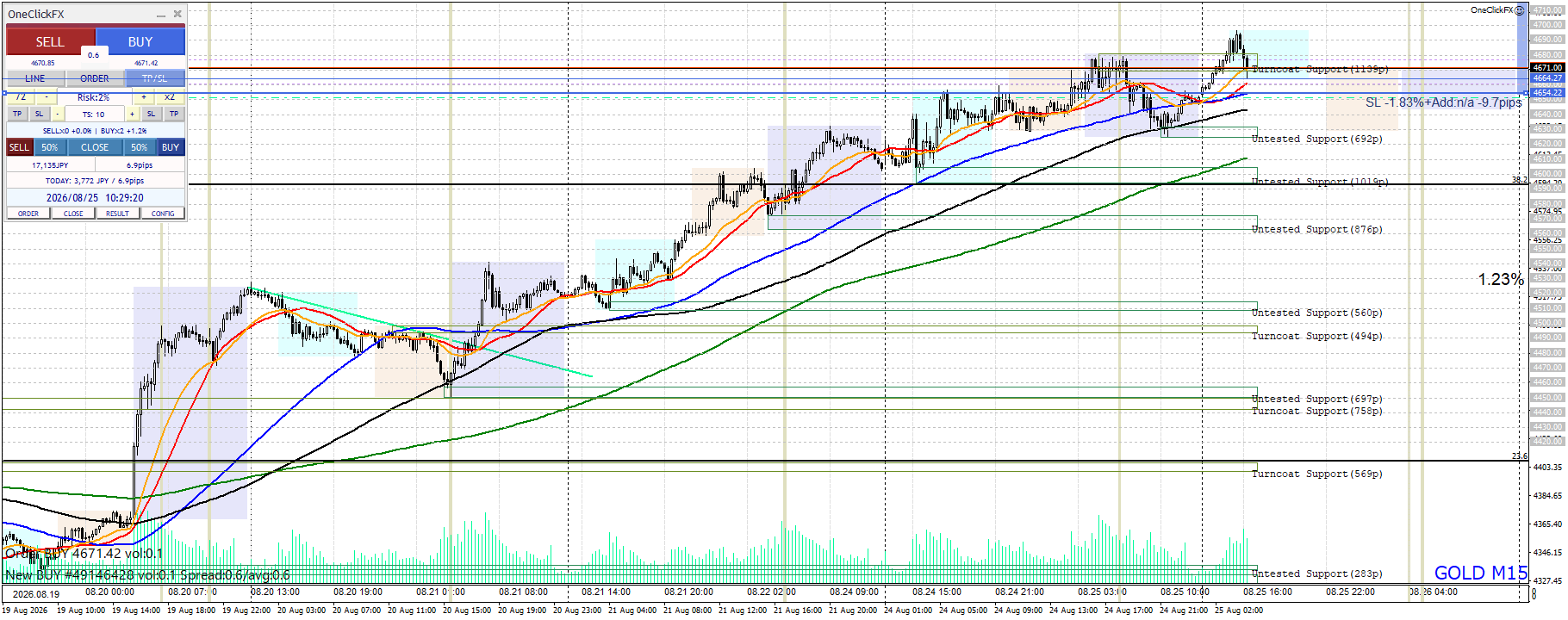
Task: Minimize the OneClickFX panel
Action: point(161,15)
